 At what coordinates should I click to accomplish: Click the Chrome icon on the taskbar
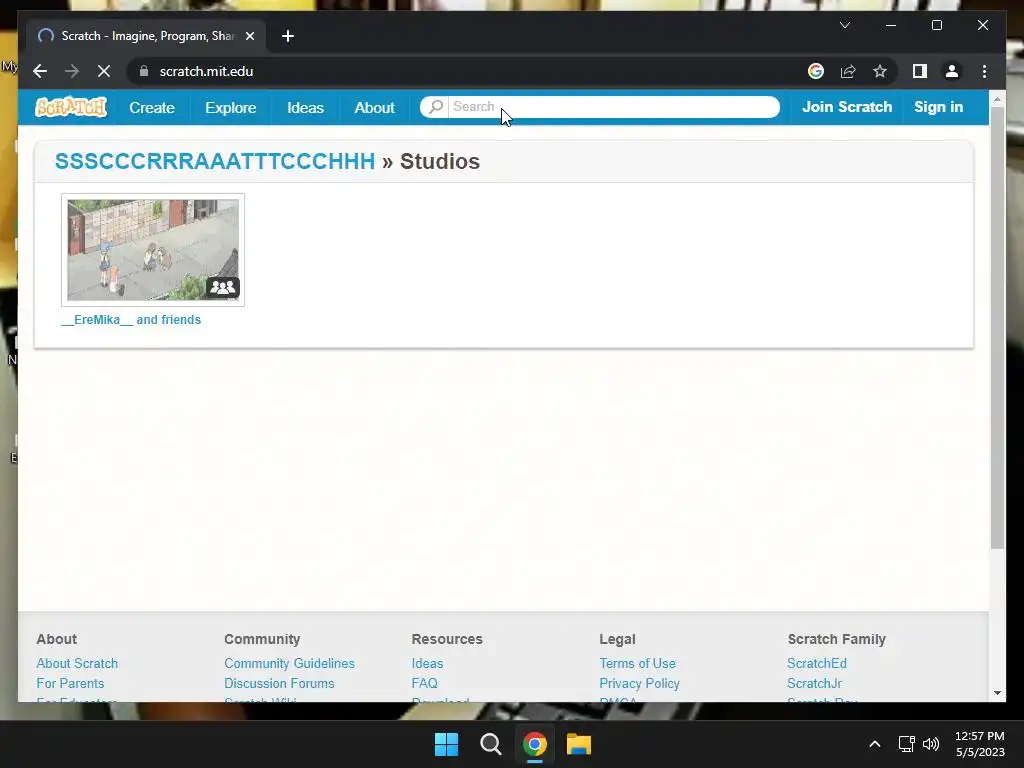[x=534, y=744]
